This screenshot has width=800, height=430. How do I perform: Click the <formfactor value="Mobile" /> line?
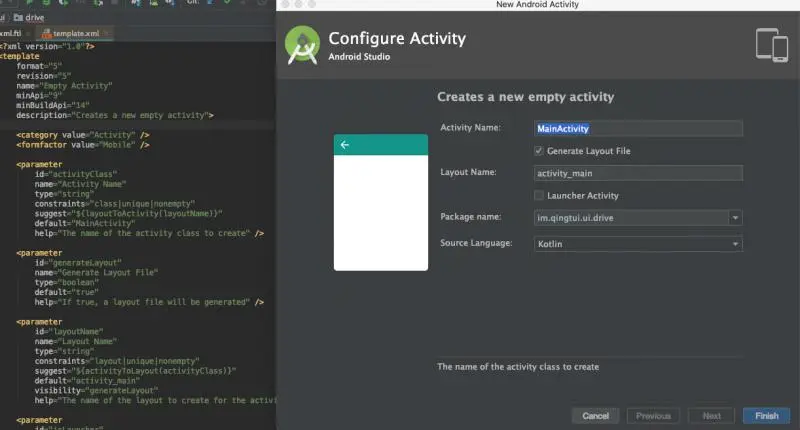point(83,145)
